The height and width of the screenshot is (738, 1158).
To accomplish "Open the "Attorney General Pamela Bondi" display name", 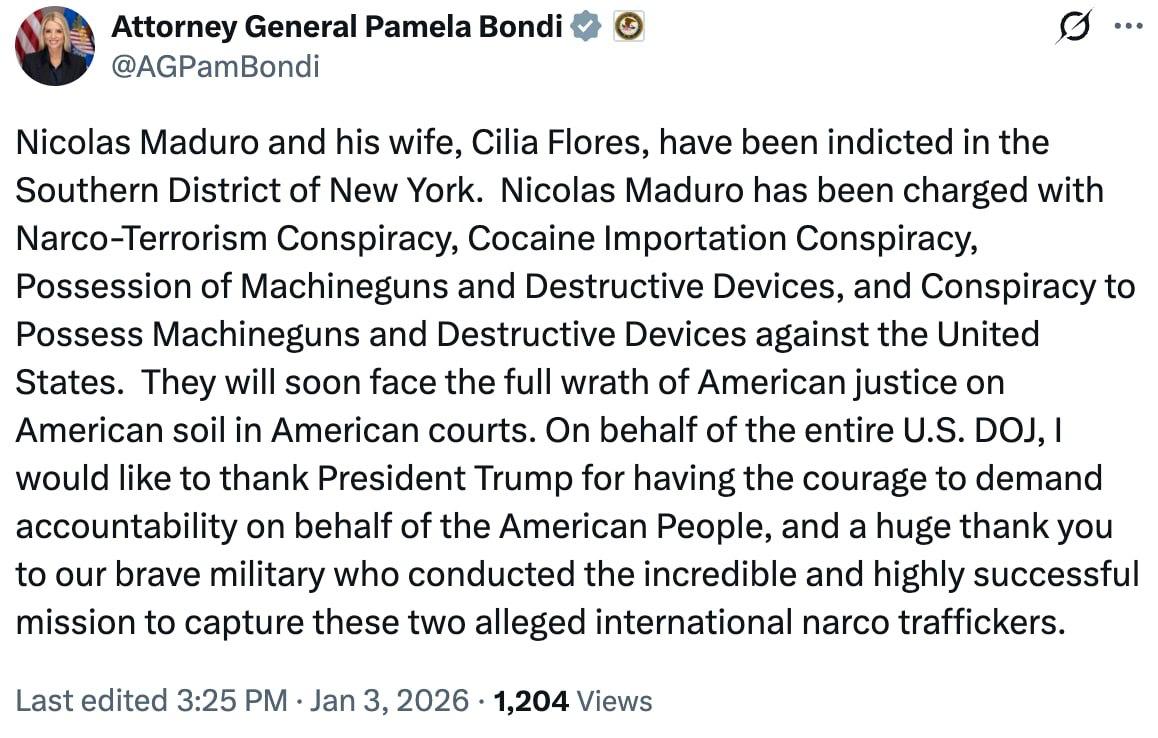I will (x=336, y=27).
